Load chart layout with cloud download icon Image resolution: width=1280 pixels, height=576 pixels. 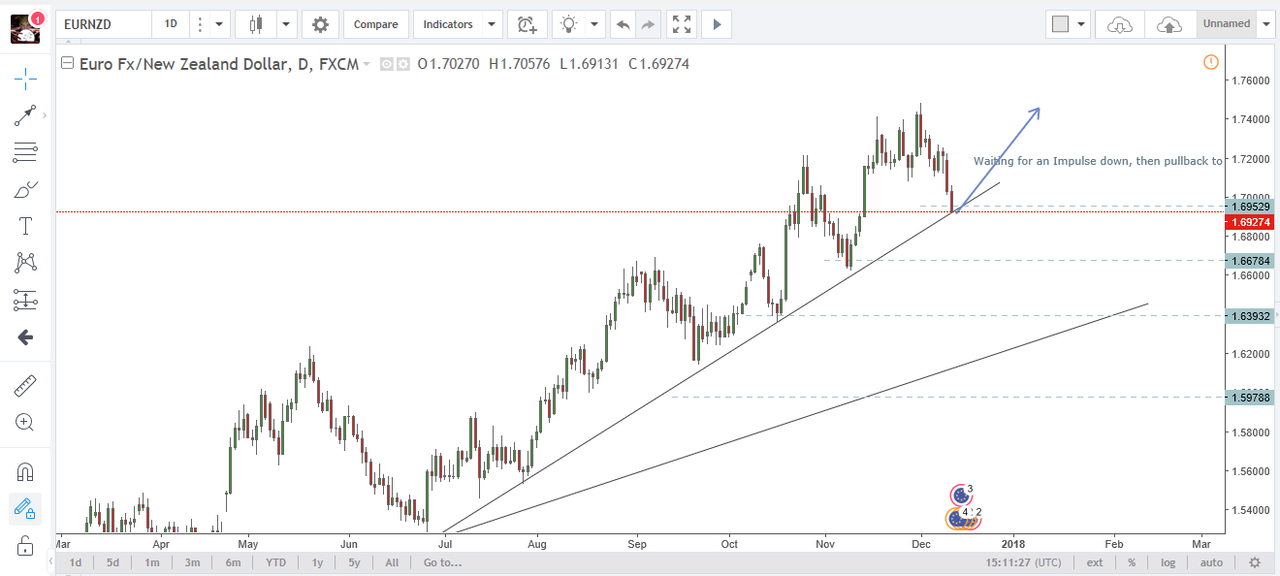[1120, 24]
